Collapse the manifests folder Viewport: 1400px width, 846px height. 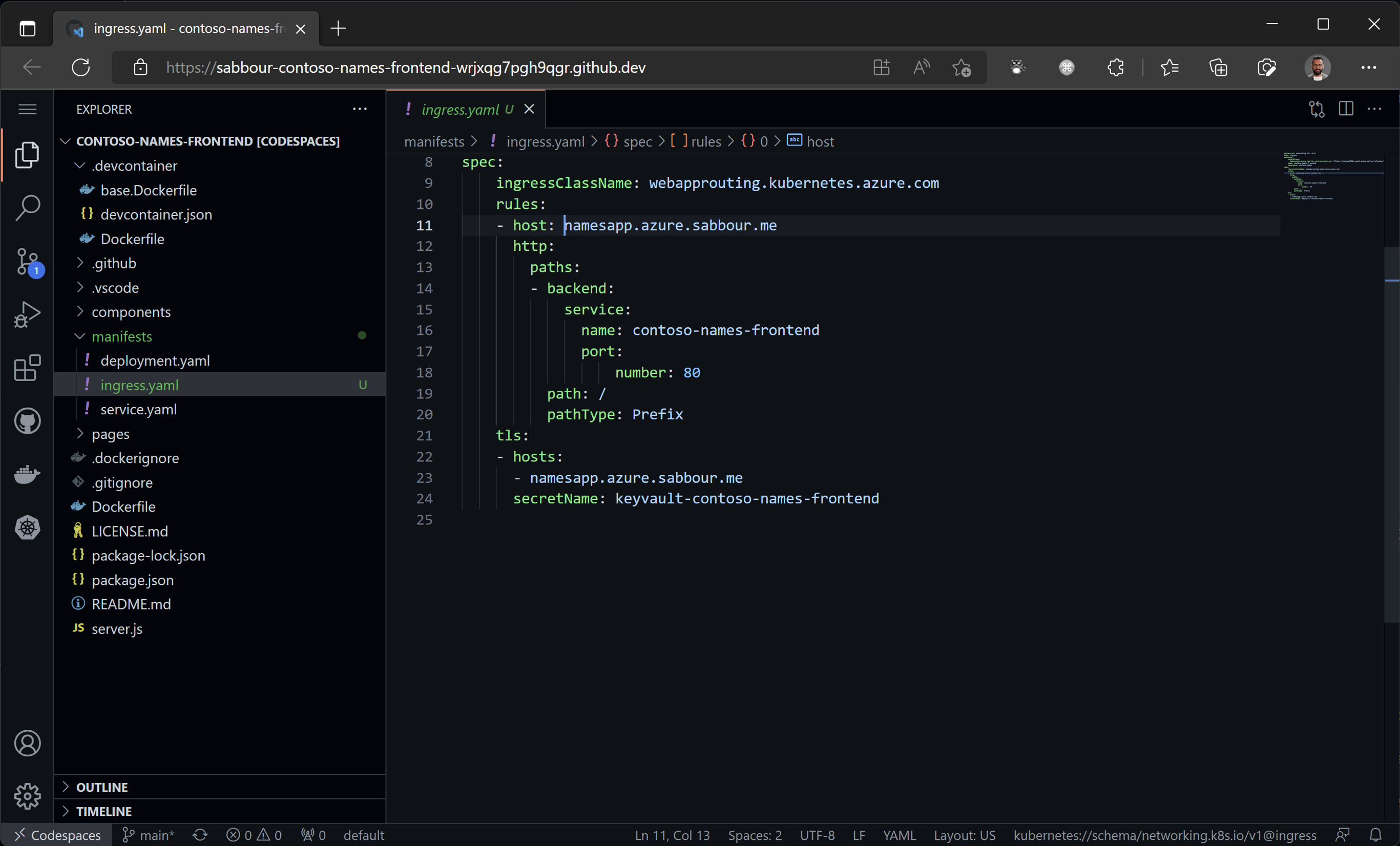pos(121,336)
